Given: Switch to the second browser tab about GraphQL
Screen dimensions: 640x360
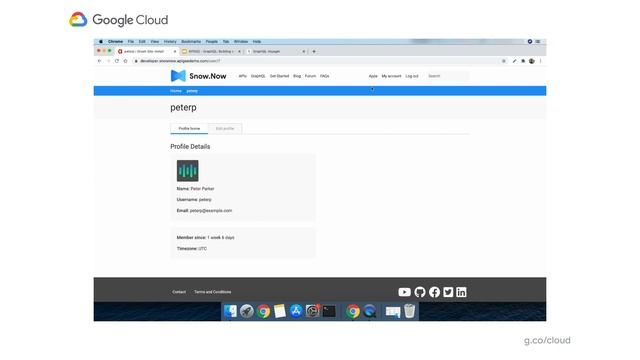Looking at the screenshot, I should click(x=211, y=51).
